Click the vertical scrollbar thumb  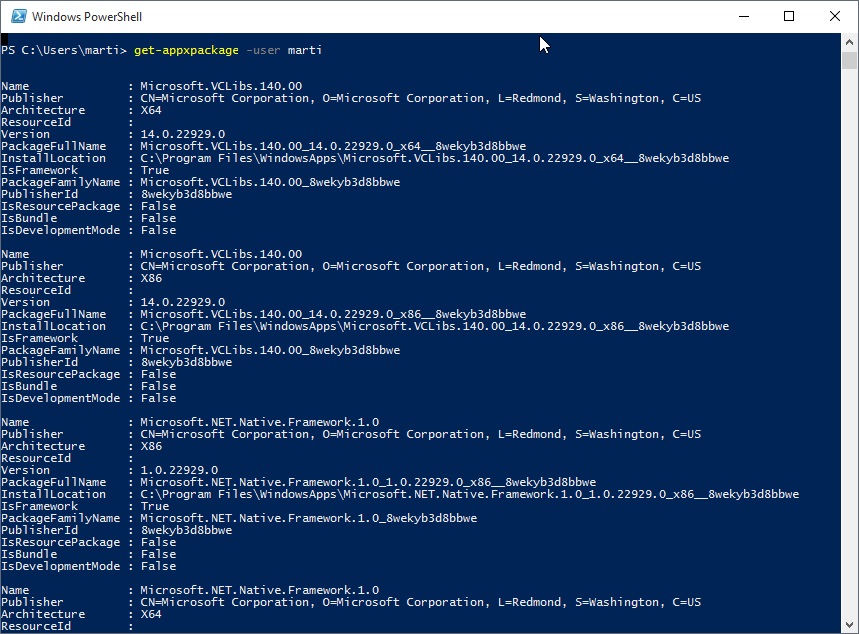pyautogui.click(x=849, y=60)
